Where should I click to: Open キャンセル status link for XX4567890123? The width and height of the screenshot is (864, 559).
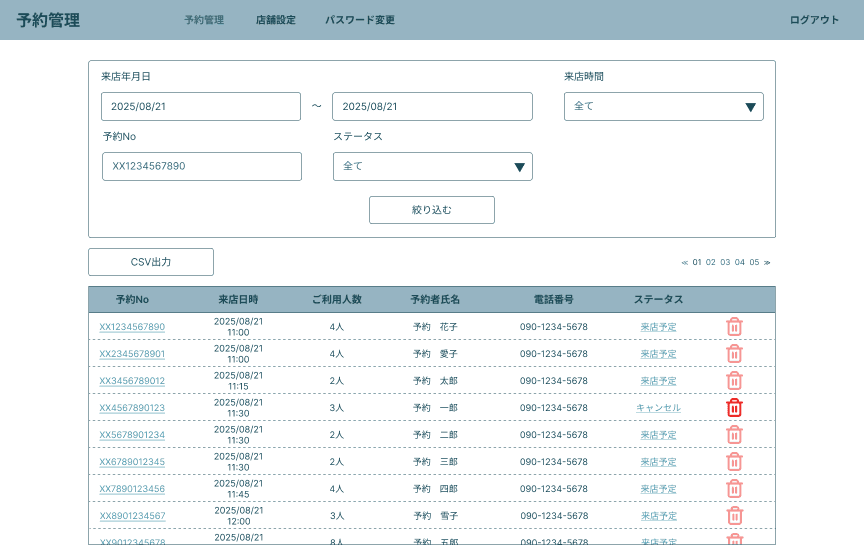658,408
